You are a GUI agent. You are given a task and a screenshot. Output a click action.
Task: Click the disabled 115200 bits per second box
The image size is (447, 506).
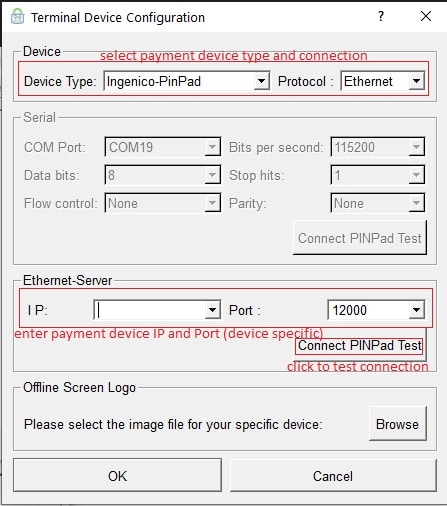click(x=377, y=147)
